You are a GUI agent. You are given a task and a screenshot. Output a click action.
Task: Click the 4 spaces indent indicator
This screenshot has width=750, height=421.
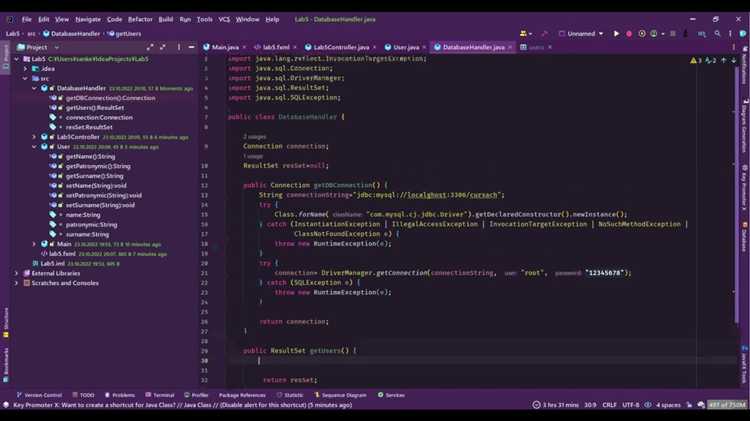pyautogui.click(x=668, y=405)
